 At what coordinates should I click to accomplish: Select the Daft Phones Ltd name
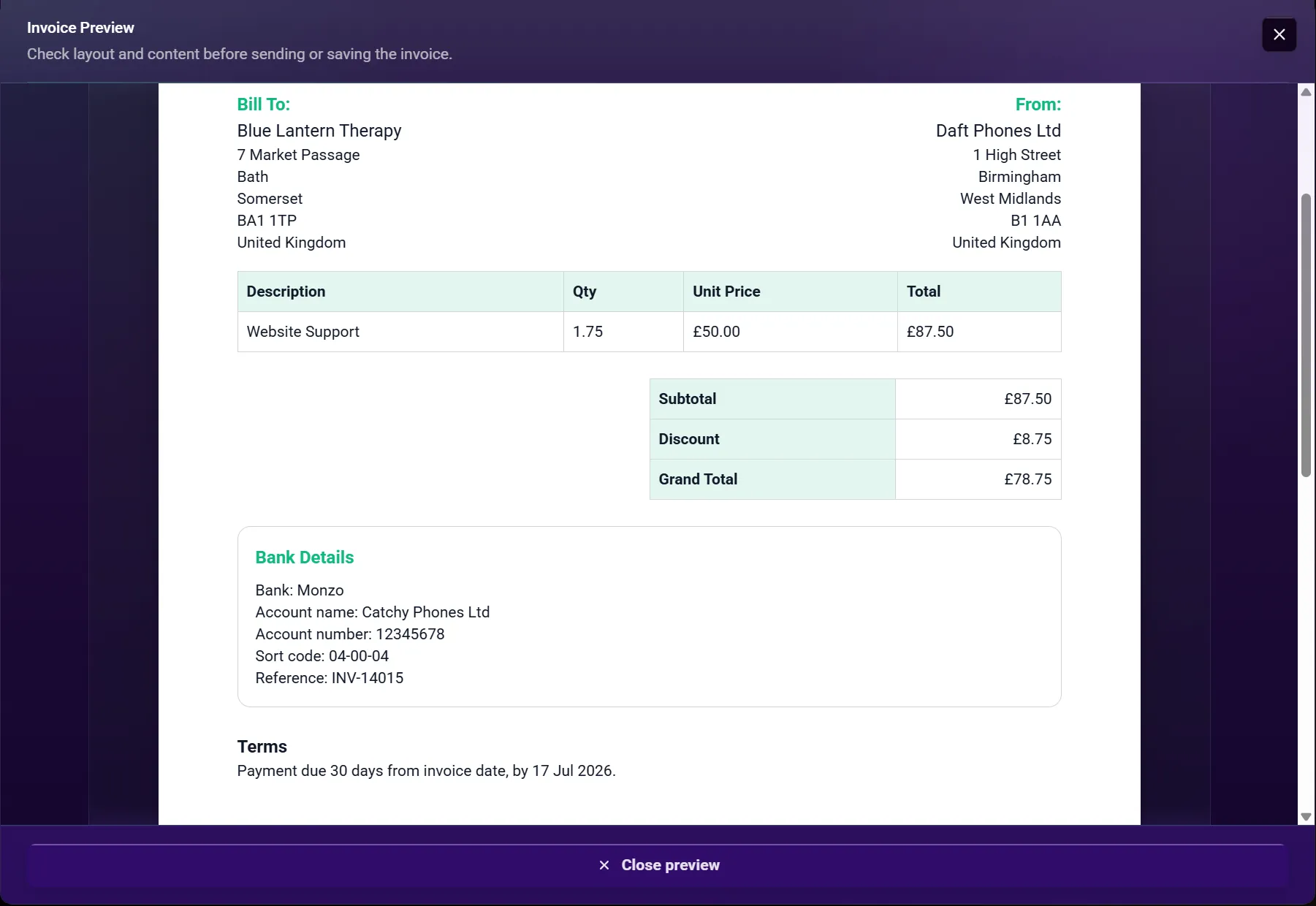pos(998,131)
